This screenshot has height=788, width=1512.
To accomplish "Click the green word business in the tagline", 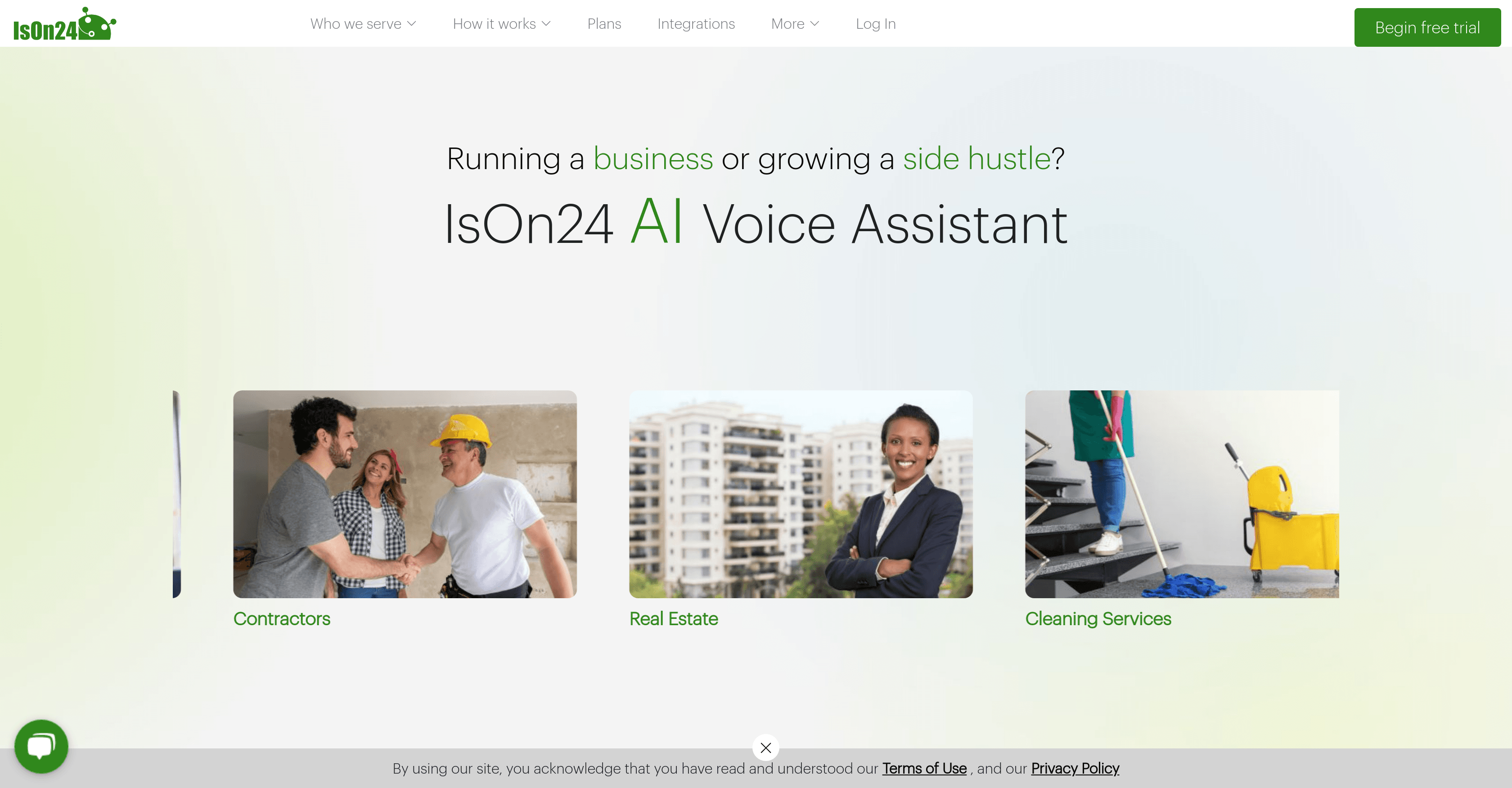I will click(x=652, y=158).
